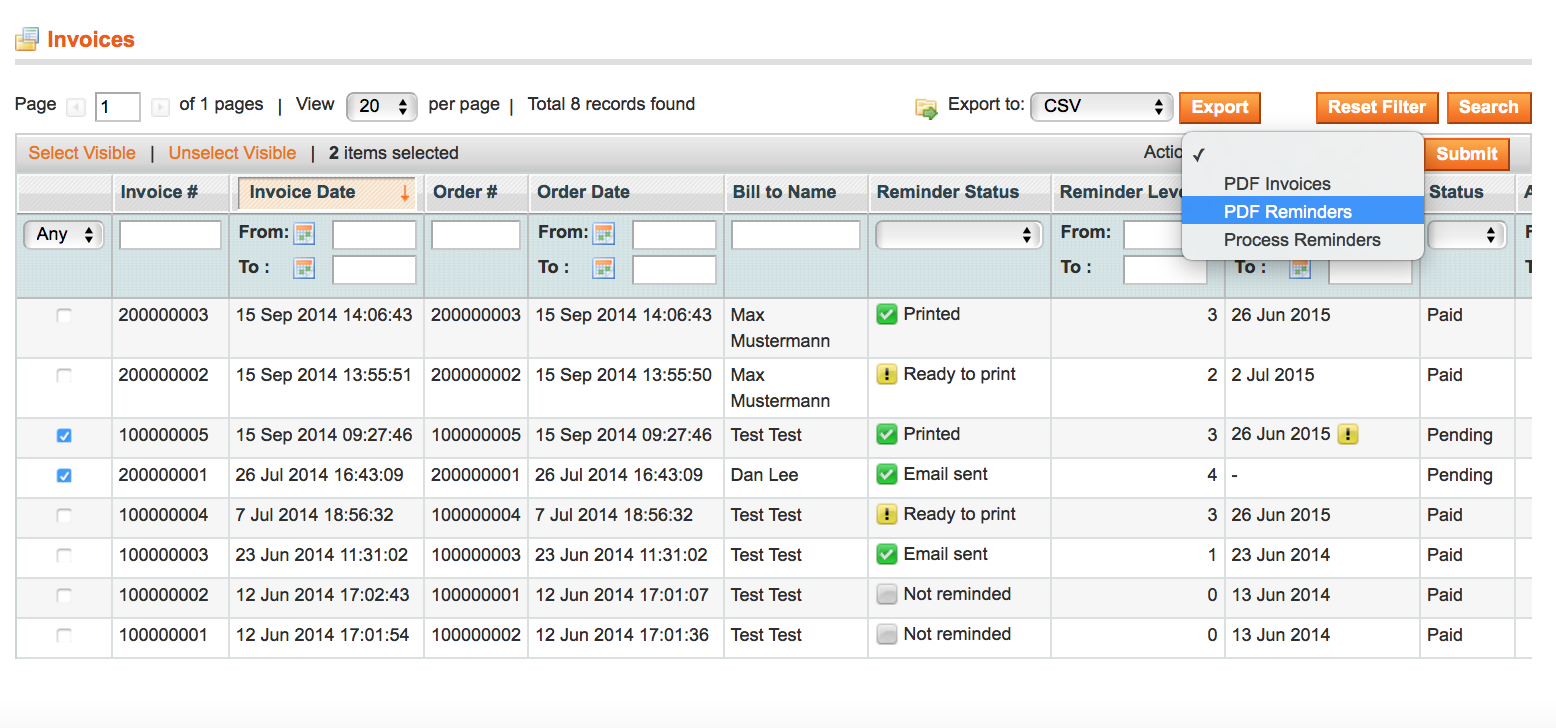Open the Export to CSV format dropdown

pyautogui.click(x=1101, y=106)
